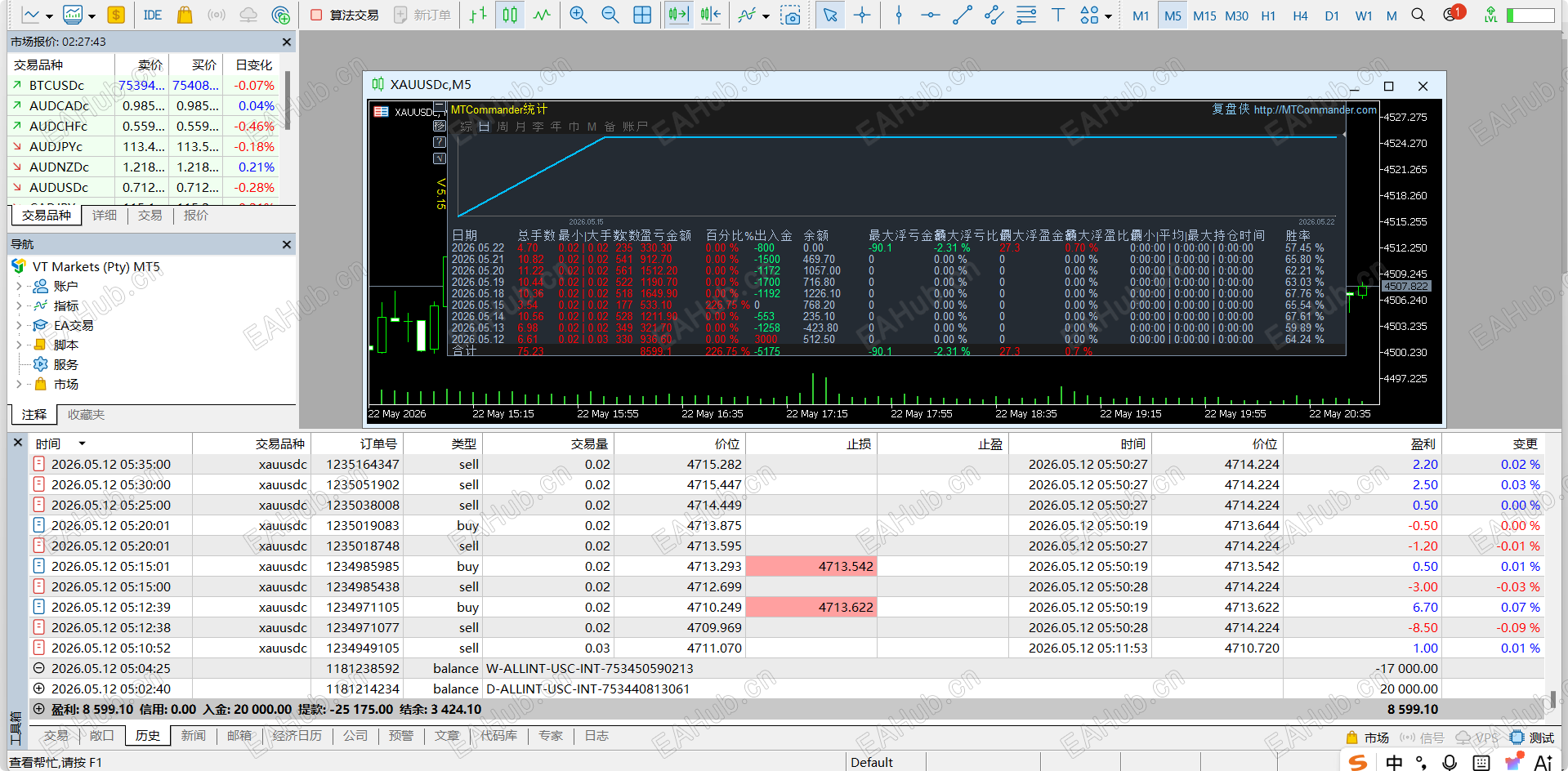
Task: Select the M15 timeframe
Action: [1204, 15]
